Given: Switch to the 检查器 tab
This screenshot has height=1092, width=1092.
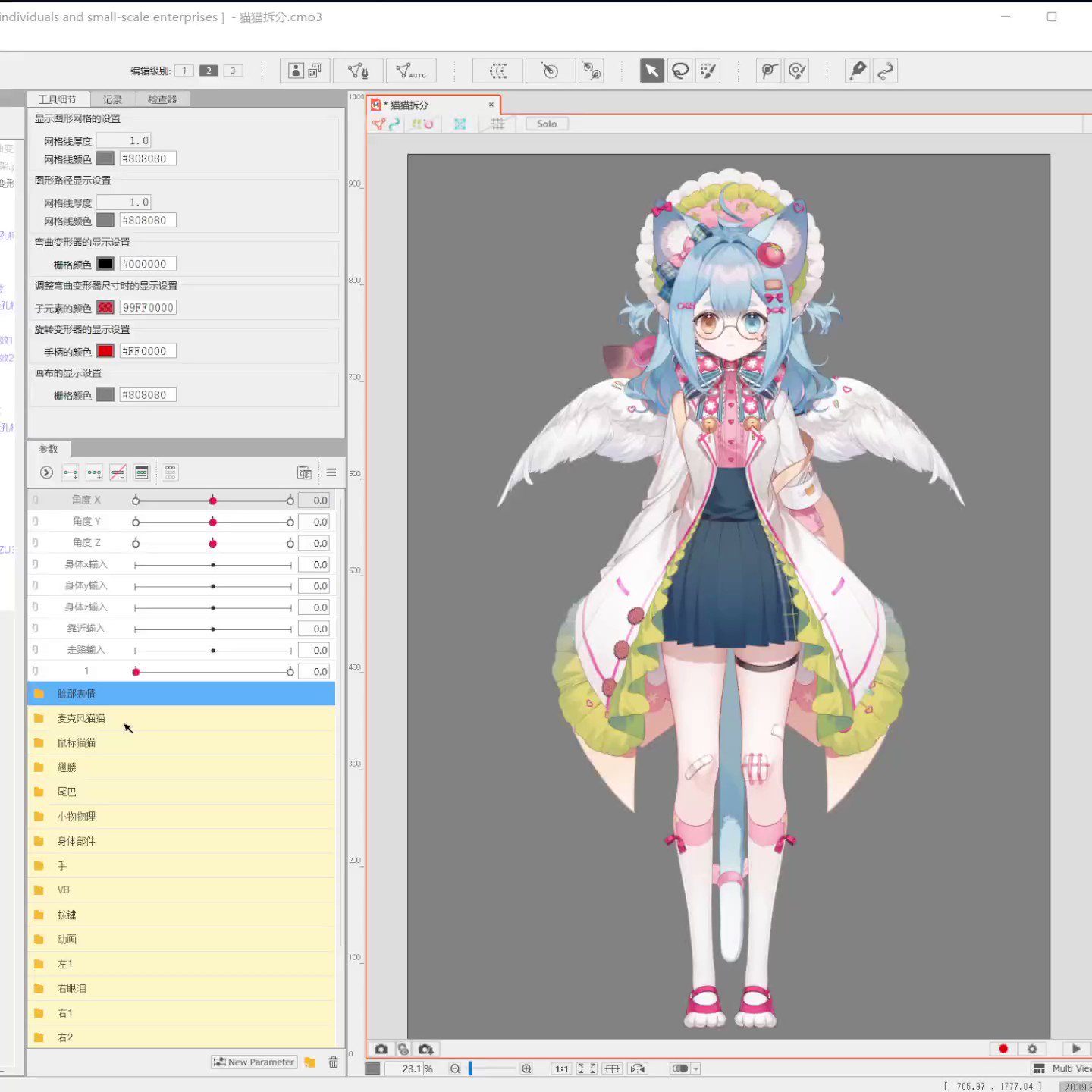Looking at the screenshot, I should (162, 99).
